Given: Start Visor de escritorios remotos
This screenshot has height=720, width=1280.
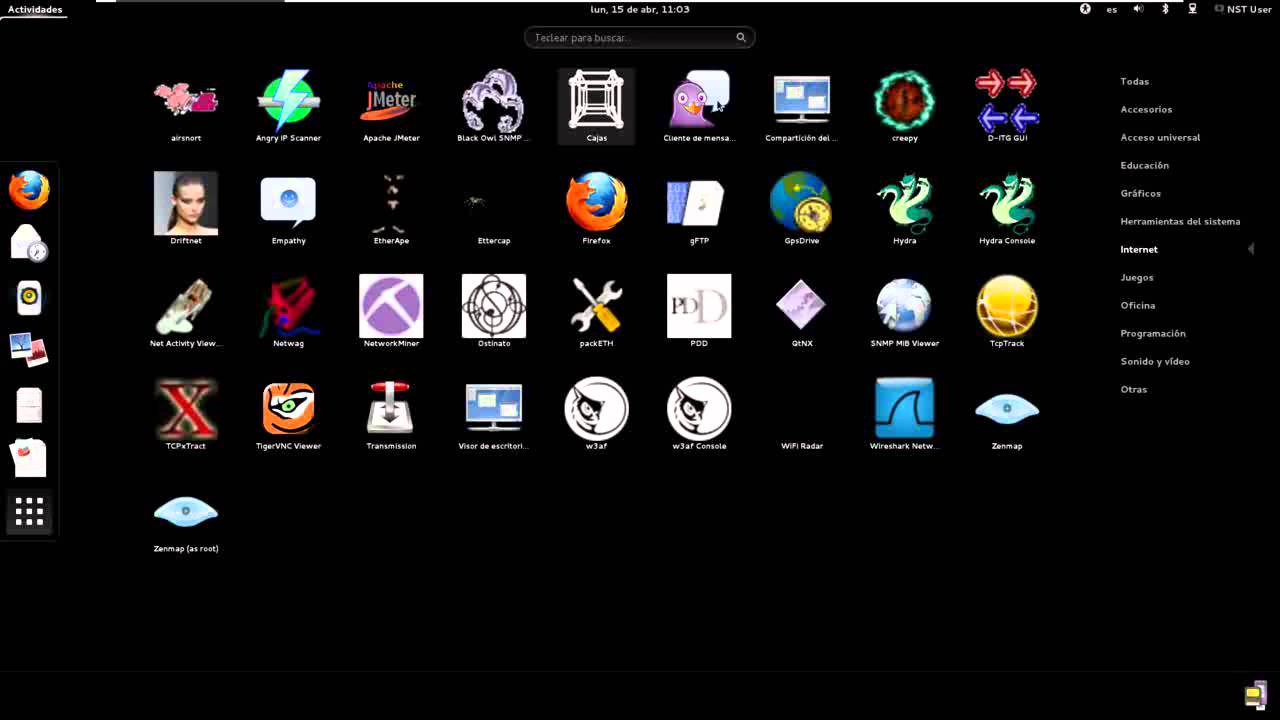Looking at the screenshot, I should [x=493, y=415].
